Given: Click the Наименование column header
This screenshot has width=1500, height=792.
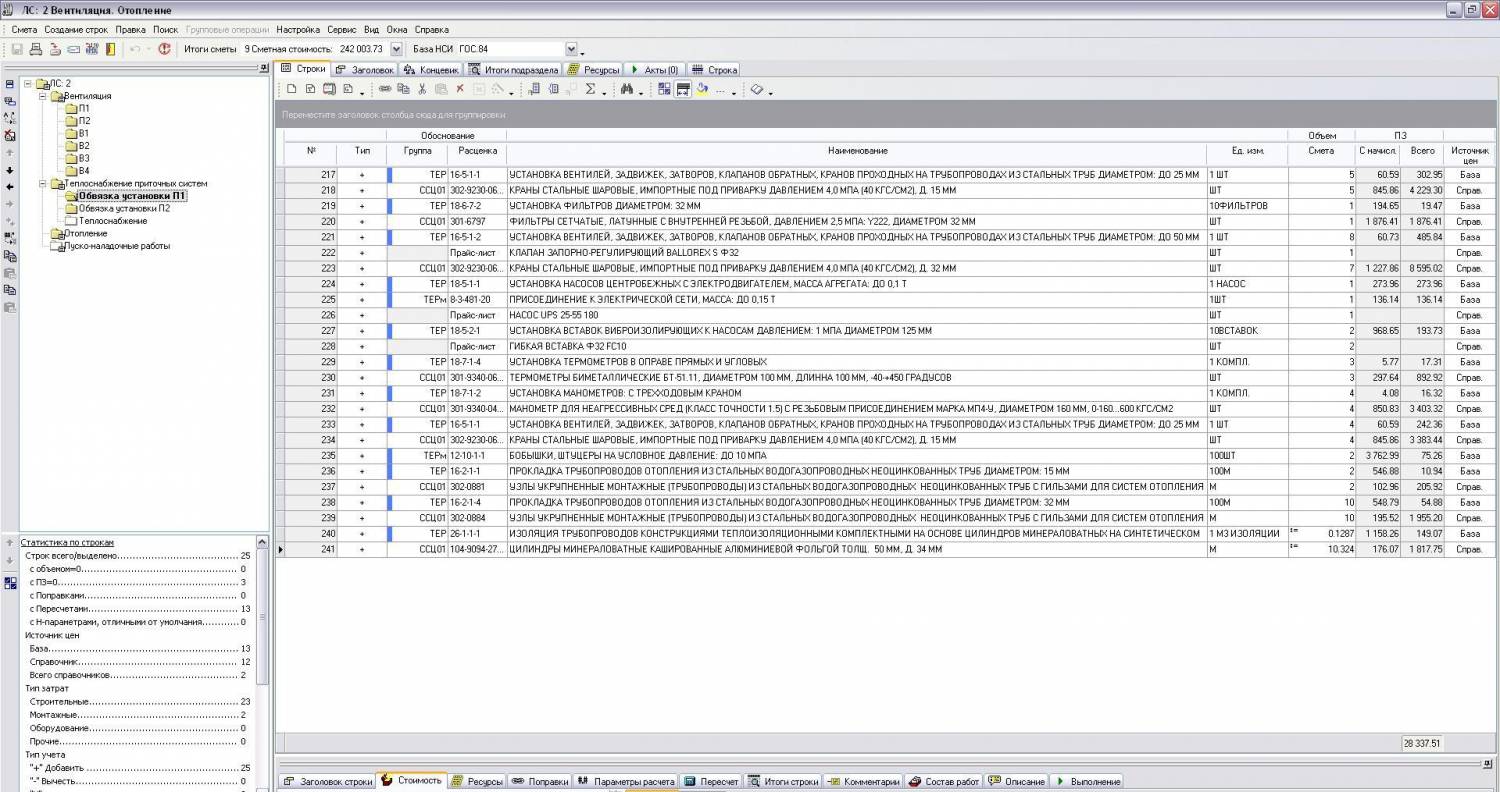Looking at the screenshot, I should (x=857, y=150).
